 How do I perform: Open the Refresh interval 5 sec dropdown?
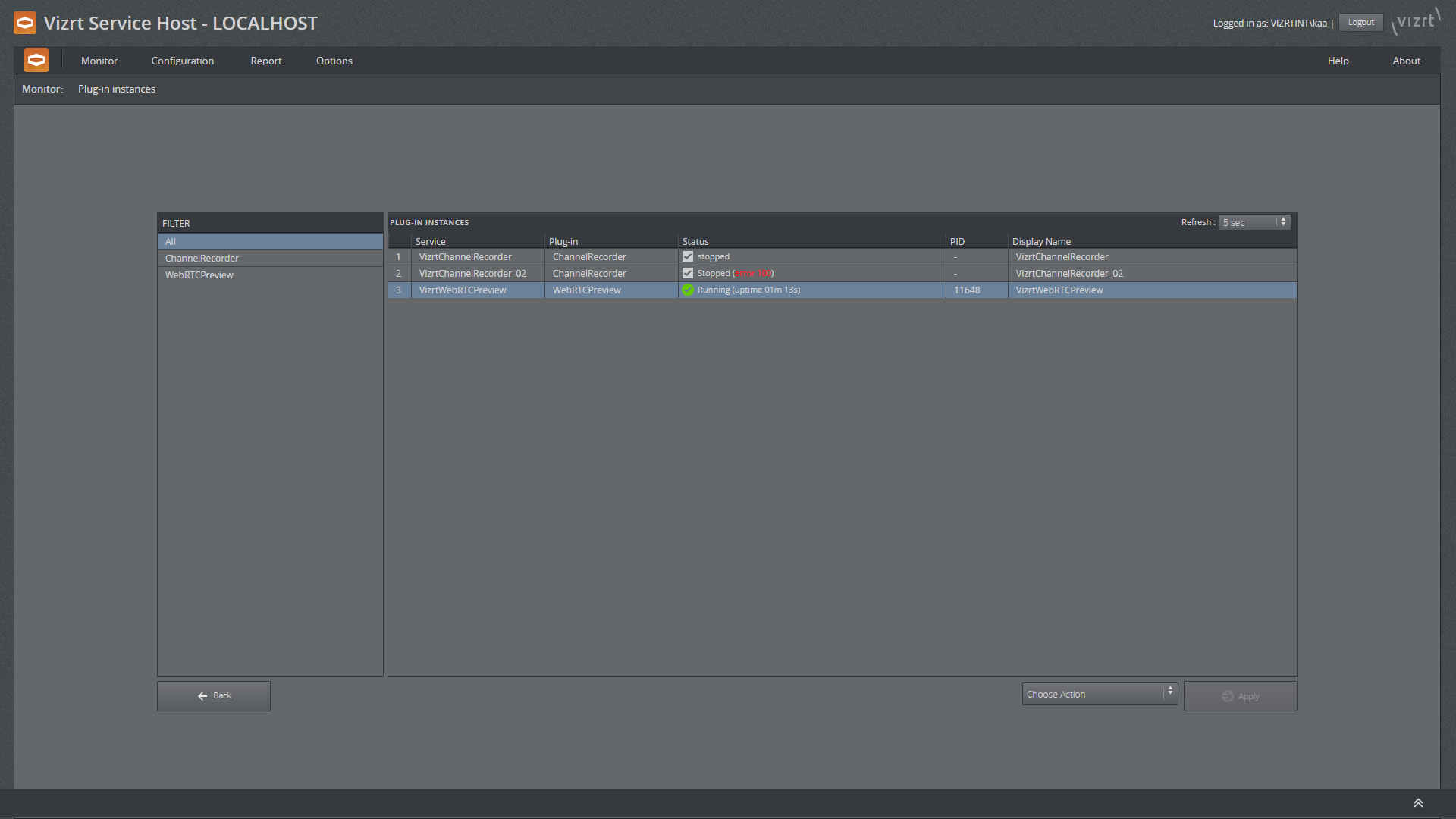pyautogui.click(x=1254, y=222)
